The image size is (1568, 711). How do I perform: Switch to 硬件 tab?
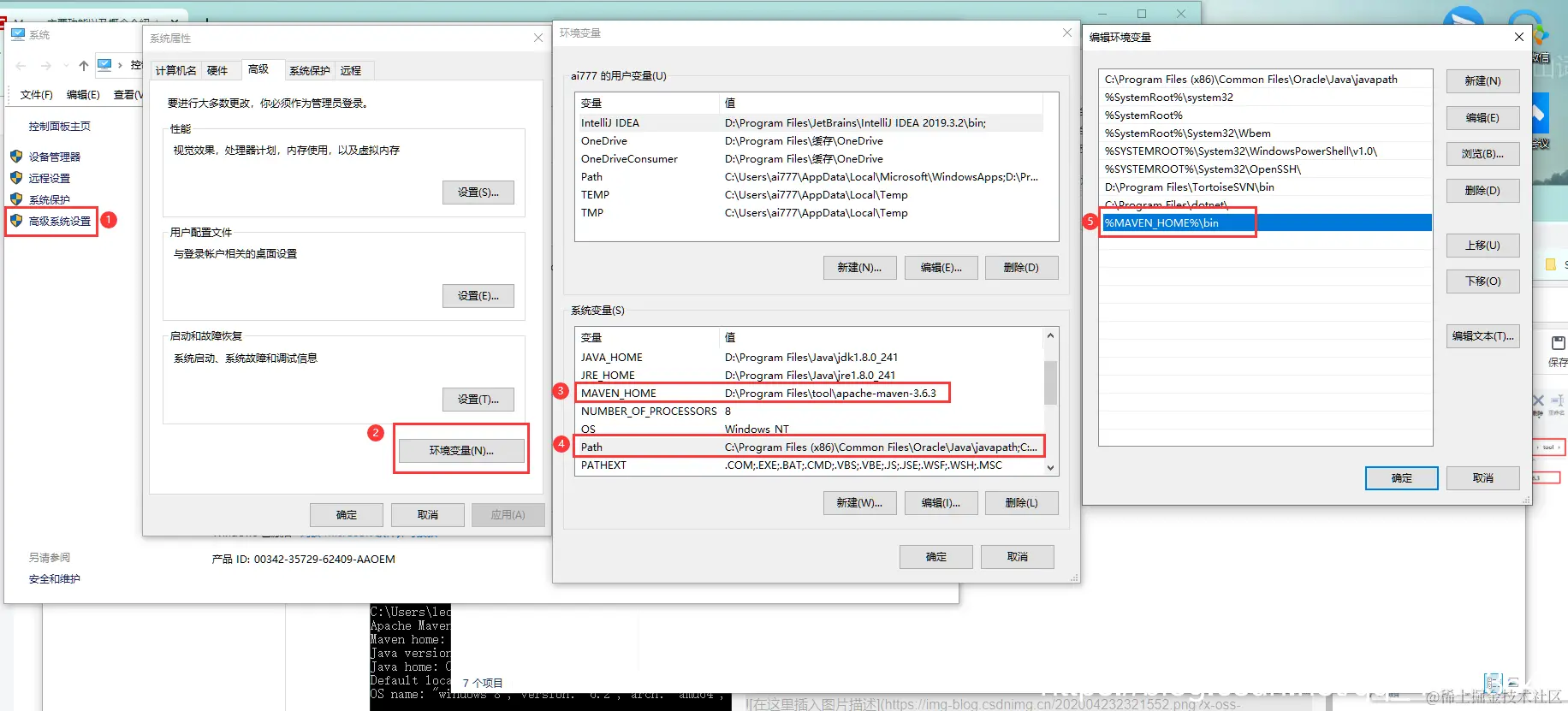[217, 71]
